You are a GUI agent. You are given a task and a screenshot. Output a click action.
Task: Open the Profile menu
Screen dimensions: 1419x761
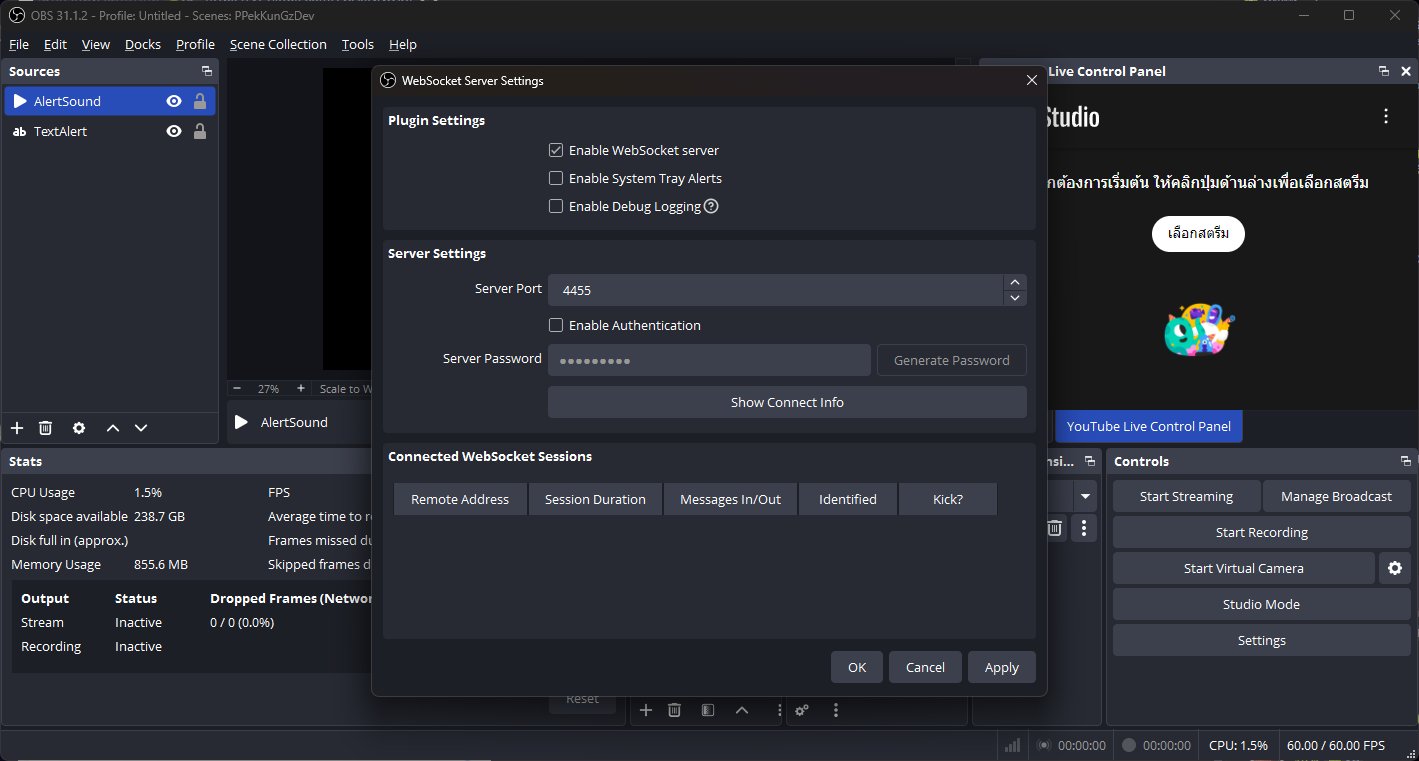[195, 44]
